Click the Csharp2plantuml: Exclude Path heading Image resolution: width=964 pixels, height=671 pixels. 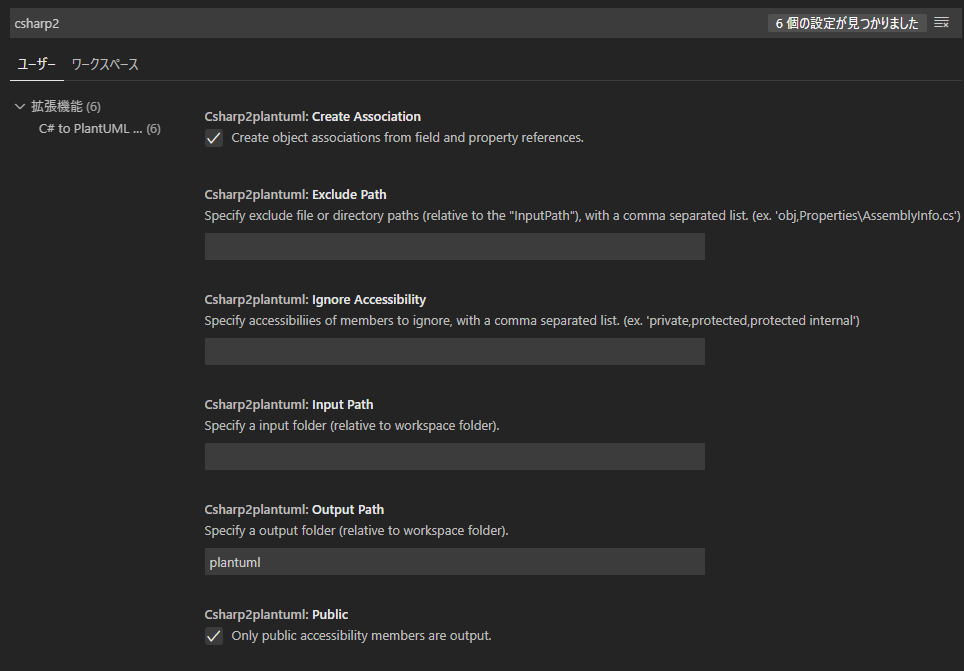tap(295, 194)
